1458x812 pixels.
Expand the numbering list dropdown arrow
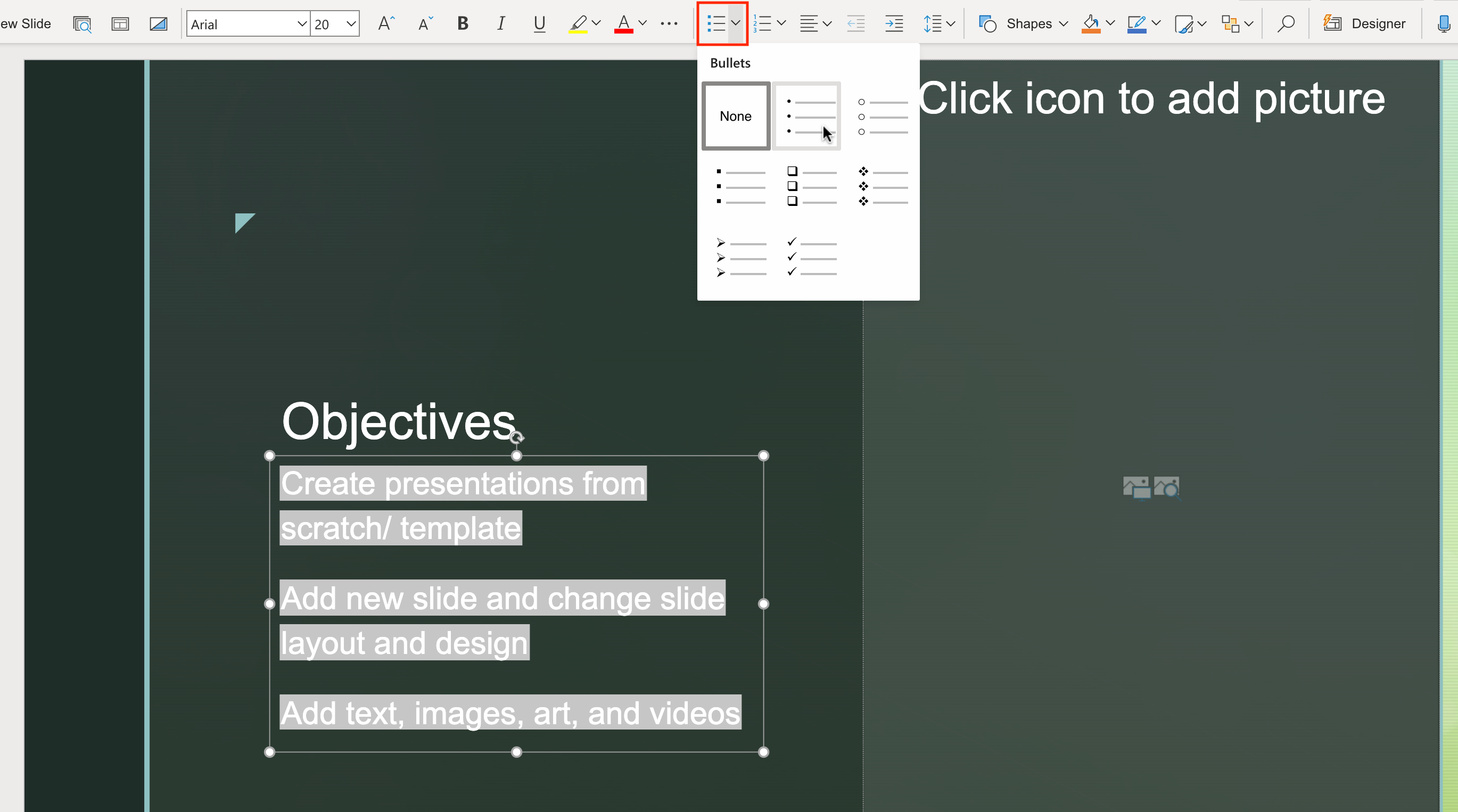[781, 24]
